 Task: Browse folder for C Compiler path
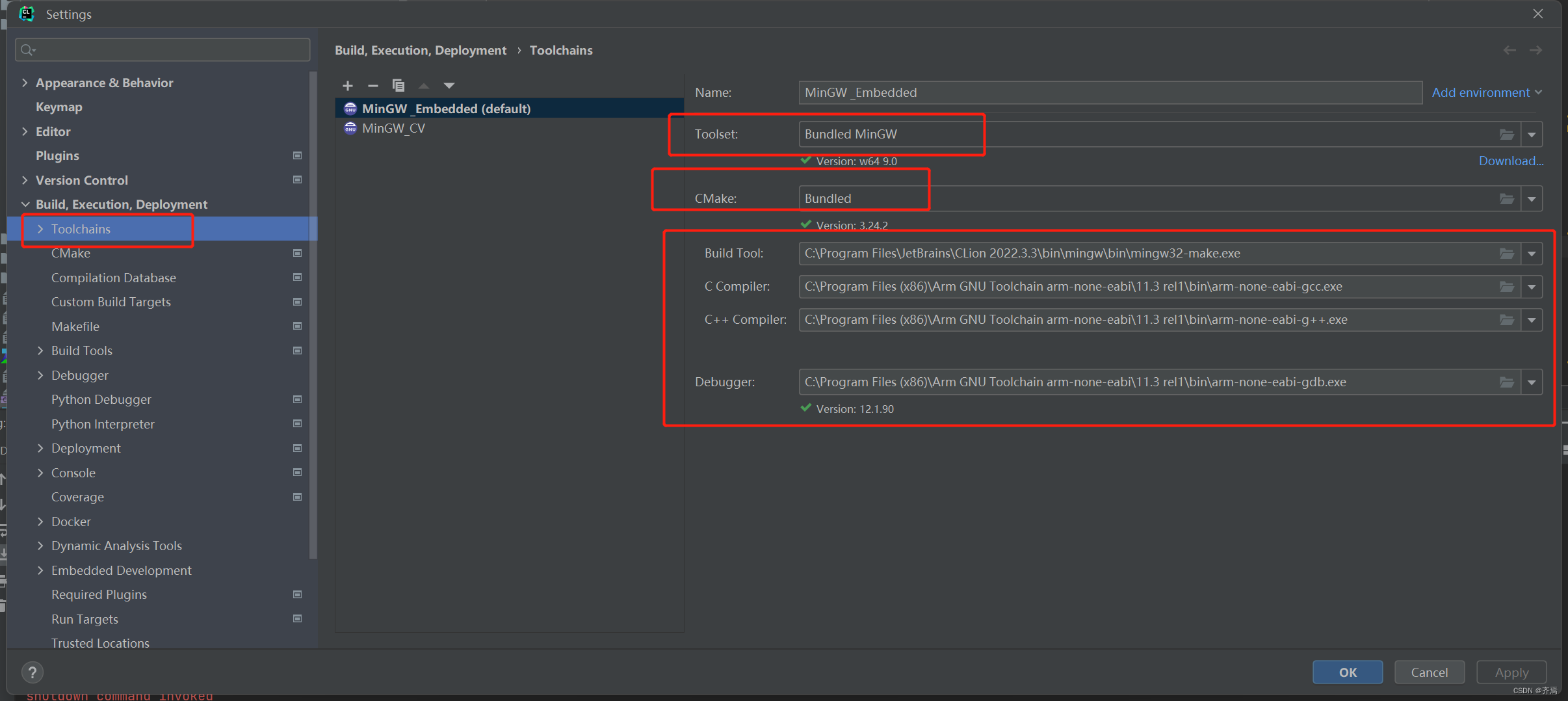click(x=1507, y=287)
